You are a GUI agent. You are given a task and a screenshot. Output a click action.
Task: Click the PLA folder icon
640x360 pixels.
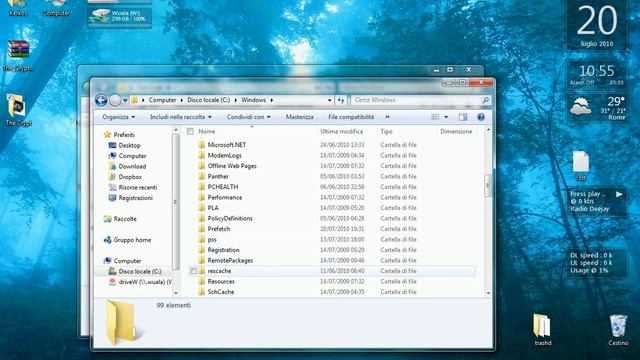click(201, 208)
